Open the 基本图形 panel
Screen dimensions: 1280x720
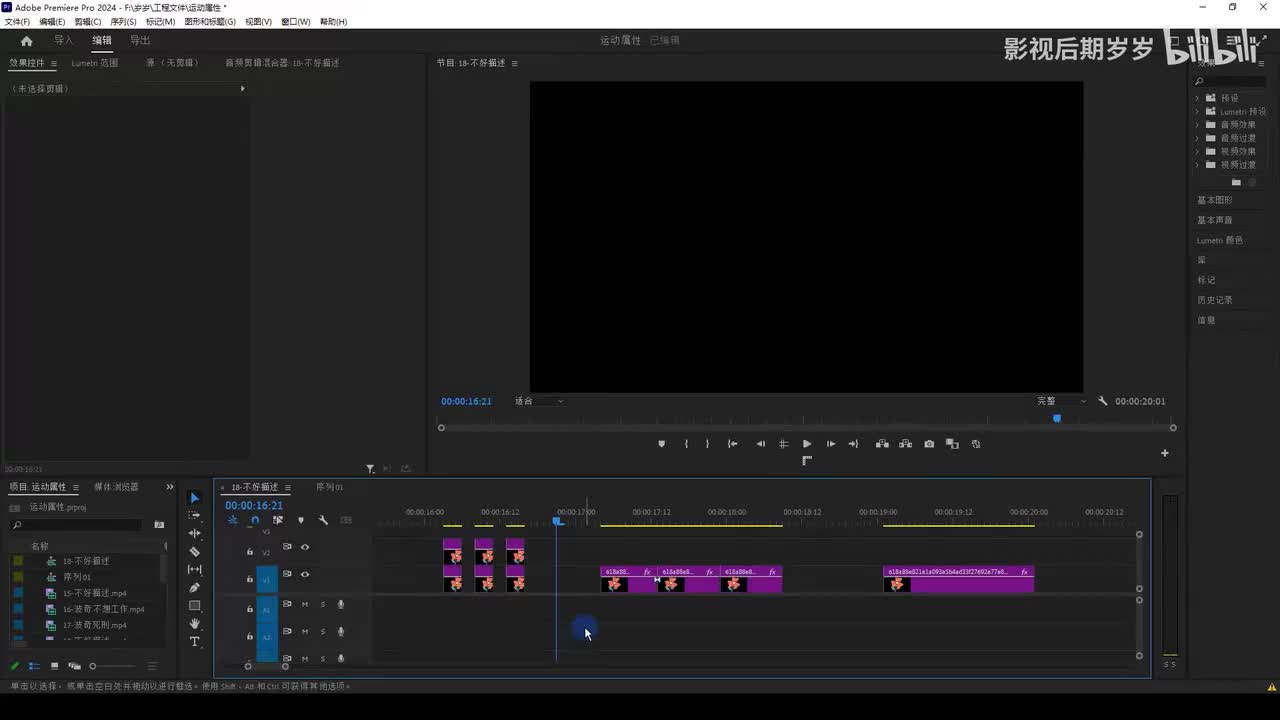1215,200
